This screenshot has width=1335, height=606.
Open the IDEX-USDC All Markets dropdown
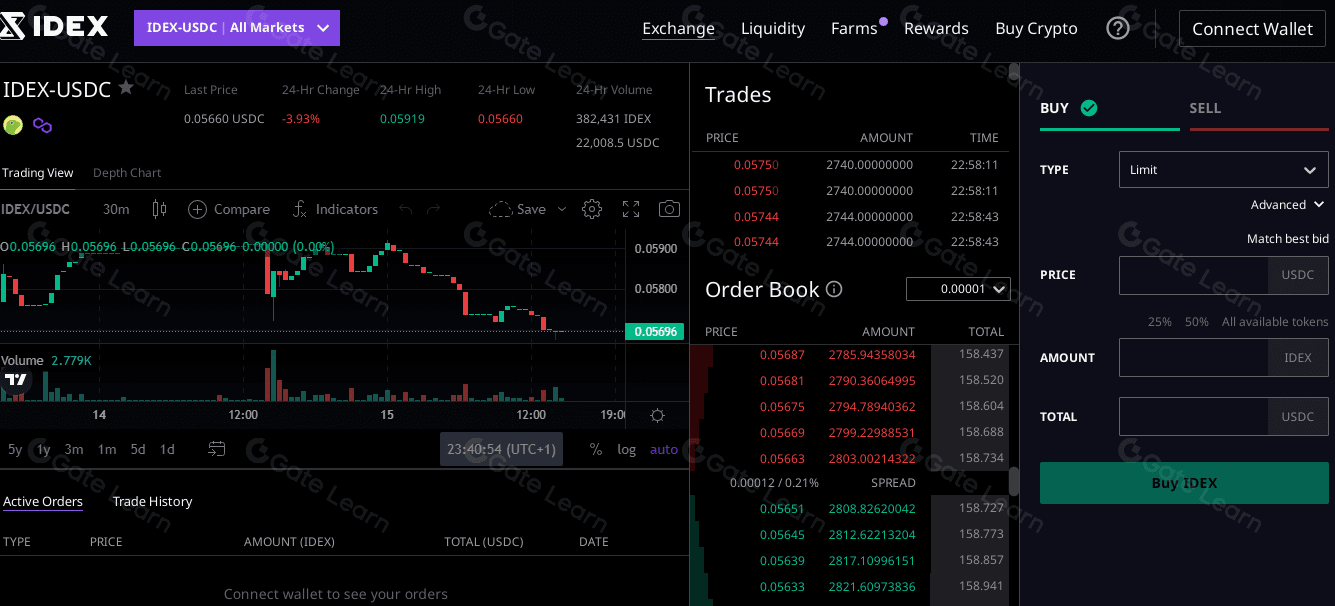[236, 28]
